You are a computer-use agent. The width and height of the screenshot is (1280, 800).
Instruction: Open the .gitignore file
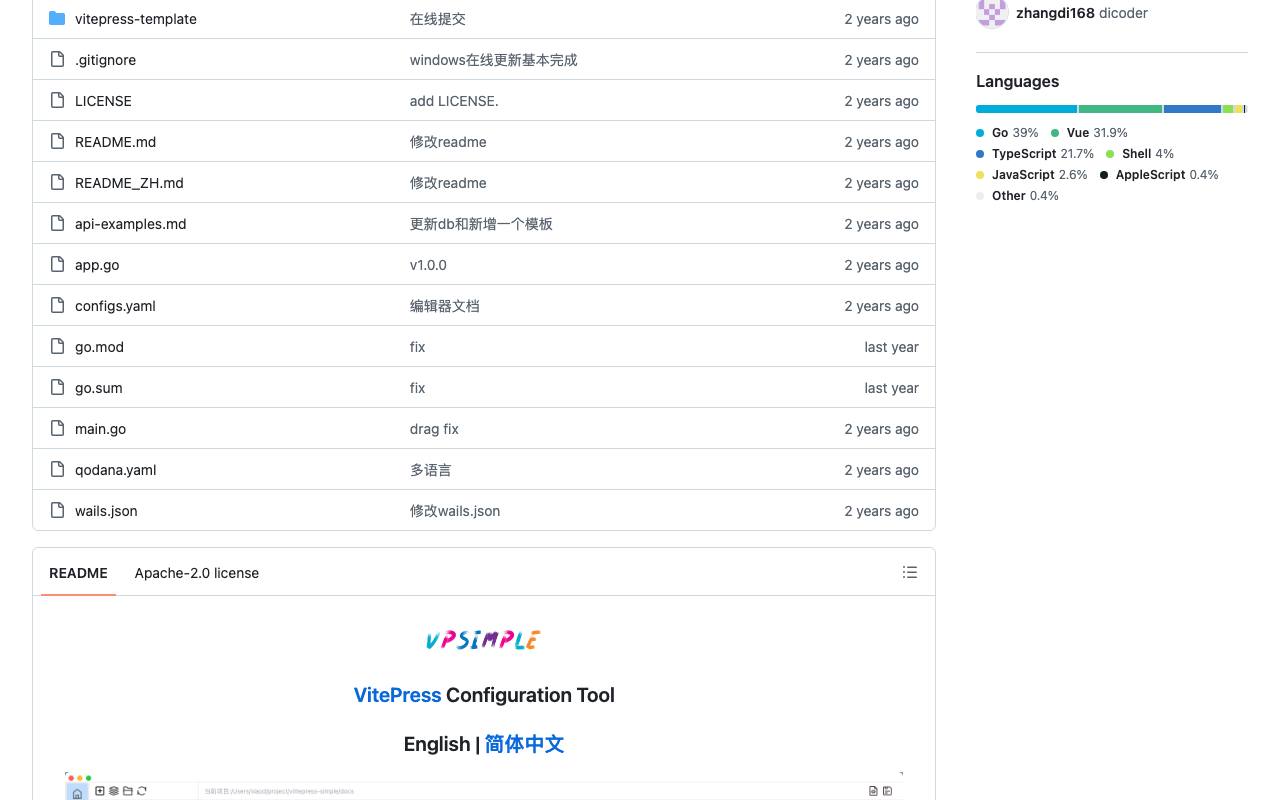(105, 60)
